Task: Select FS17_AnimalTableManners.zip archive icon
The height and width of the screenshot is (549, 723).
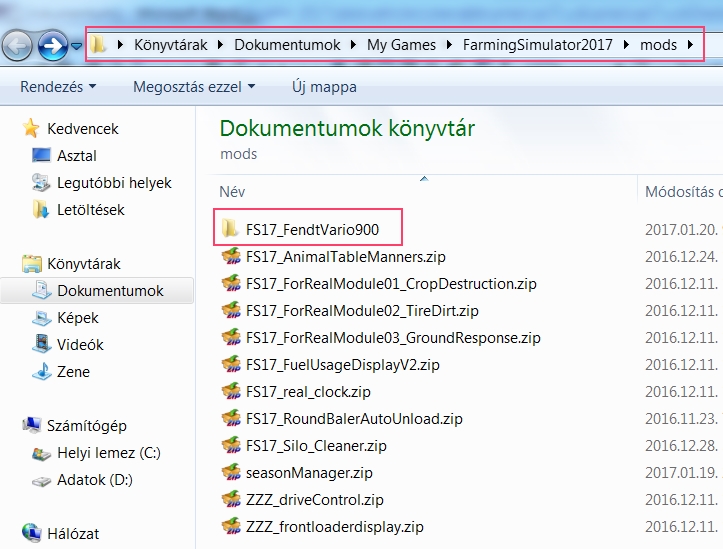Action: pyautogui.click(x=231, y=256)
